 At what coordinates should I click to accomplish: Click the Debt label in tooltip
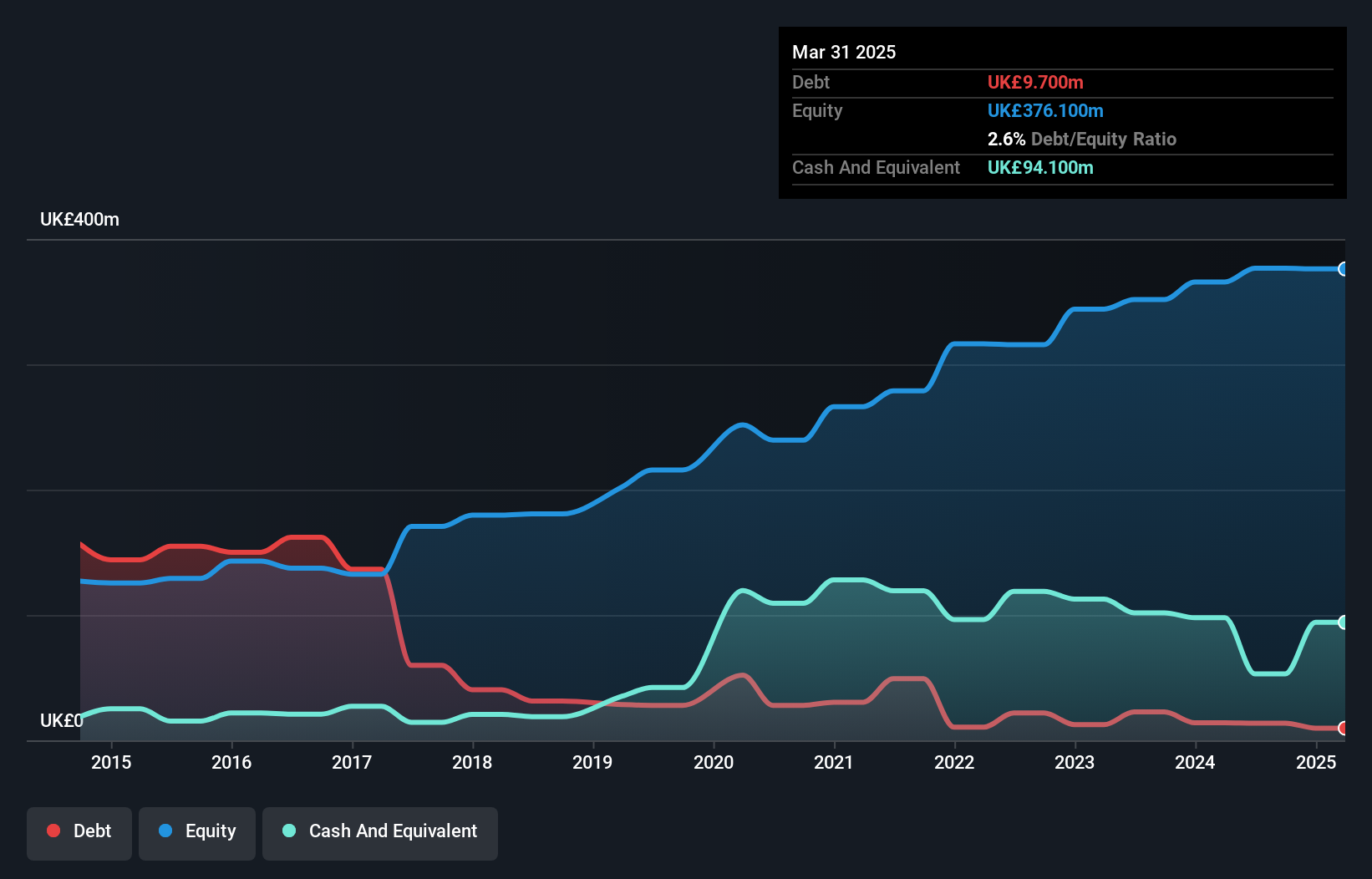[x=810, y=82]
